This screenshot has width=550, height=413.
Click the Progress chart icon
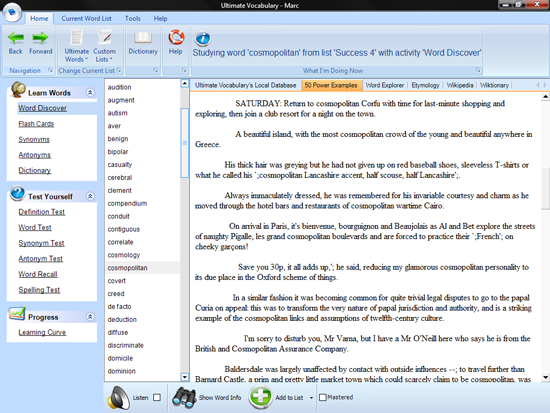(17, 313)
